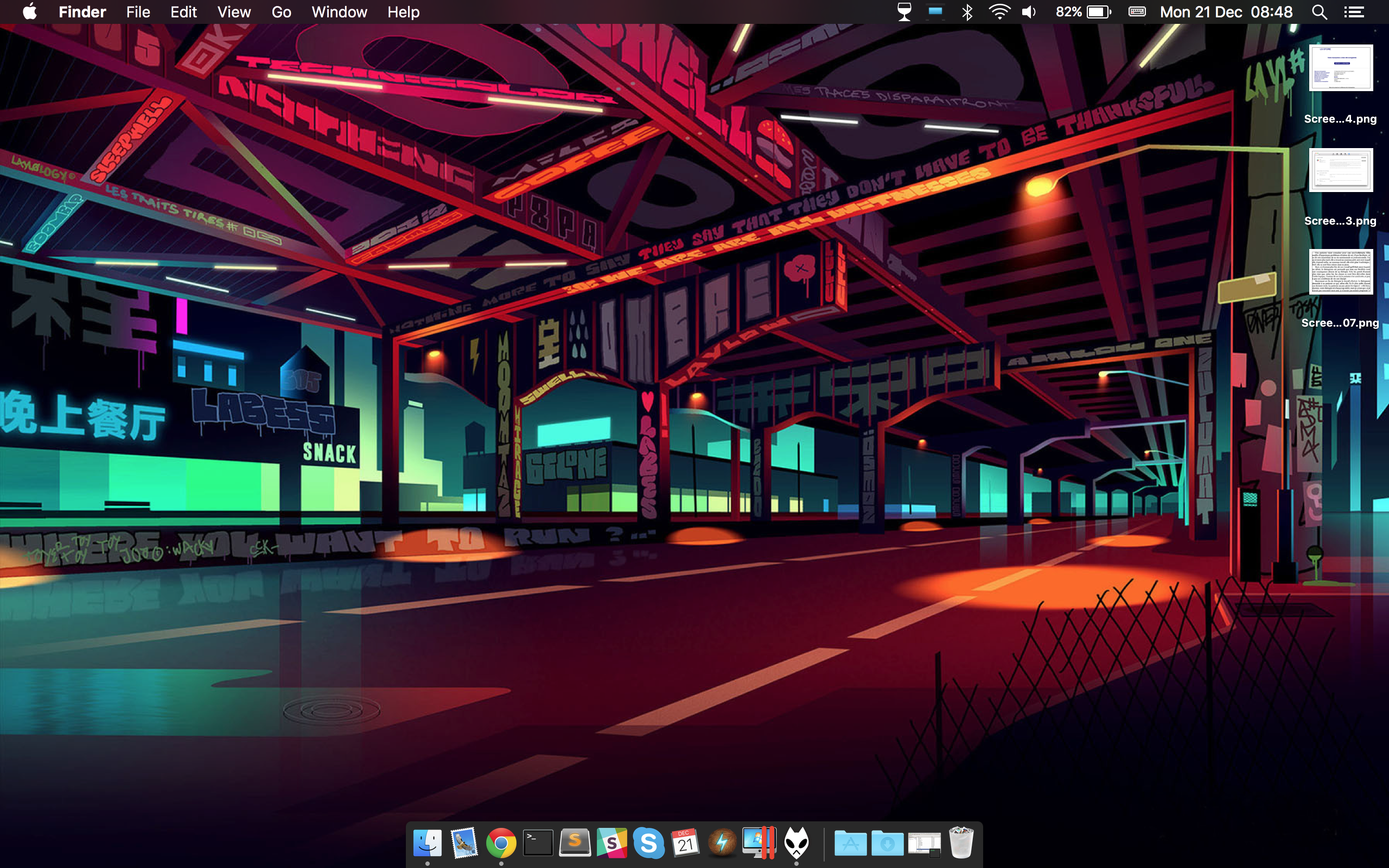Open the Wi-Fi status menu

pos(999,12)
